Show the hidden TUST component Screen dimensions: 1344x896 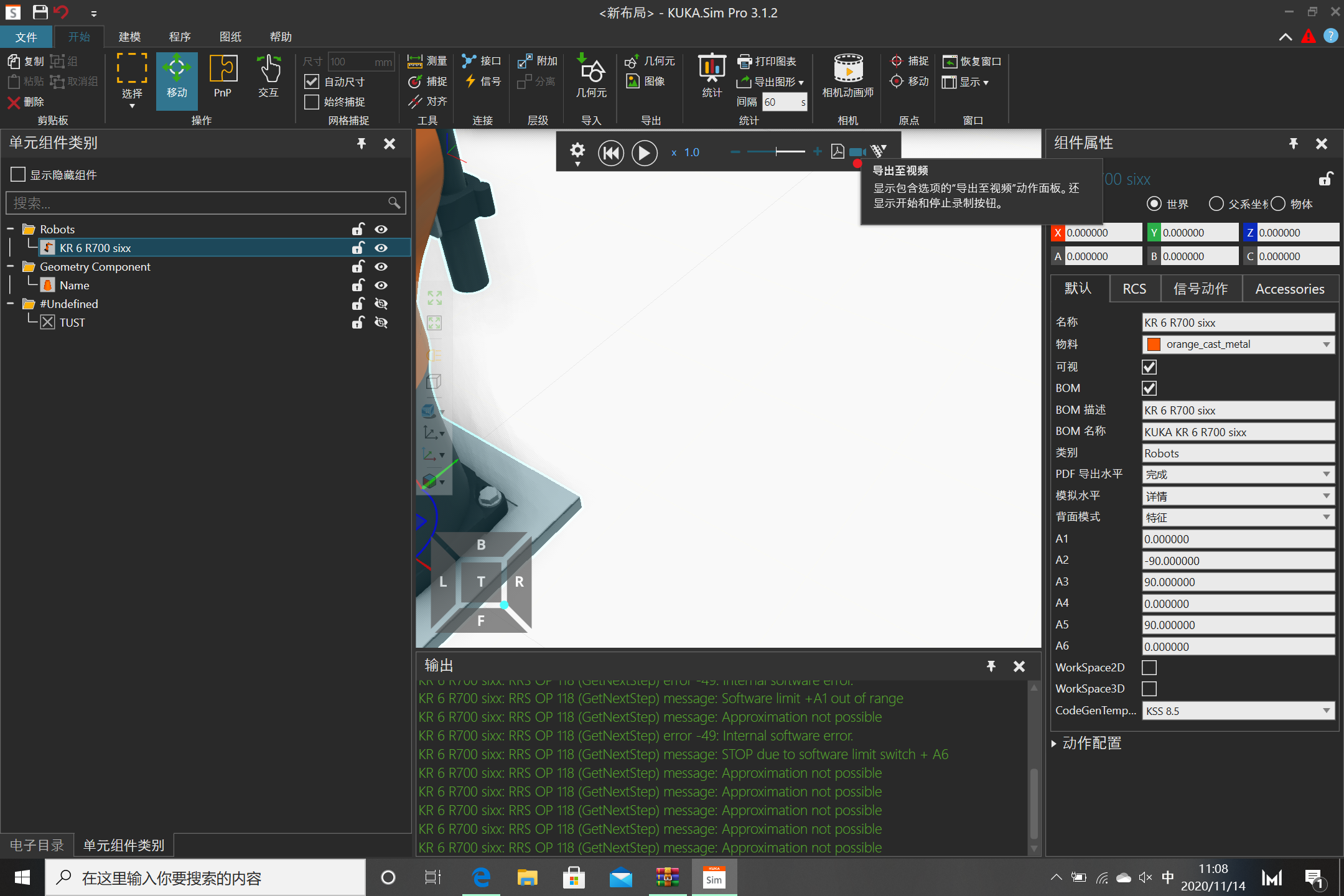tap(381, 322)
